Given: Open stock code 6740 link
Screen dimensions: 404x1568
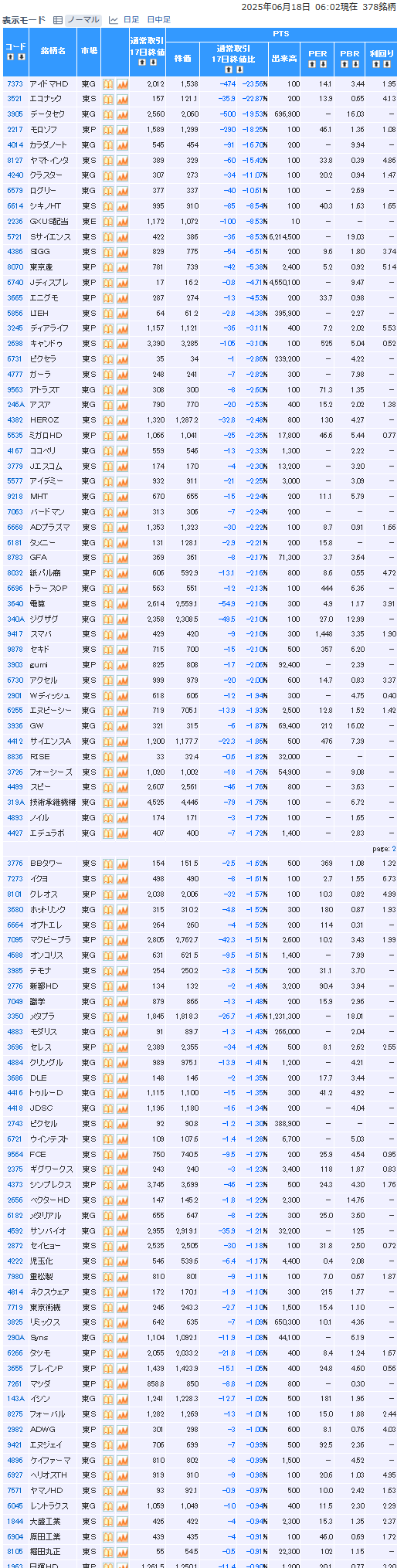Looking at the screenshot, I should pyautogui.click(x=15, y=283).
